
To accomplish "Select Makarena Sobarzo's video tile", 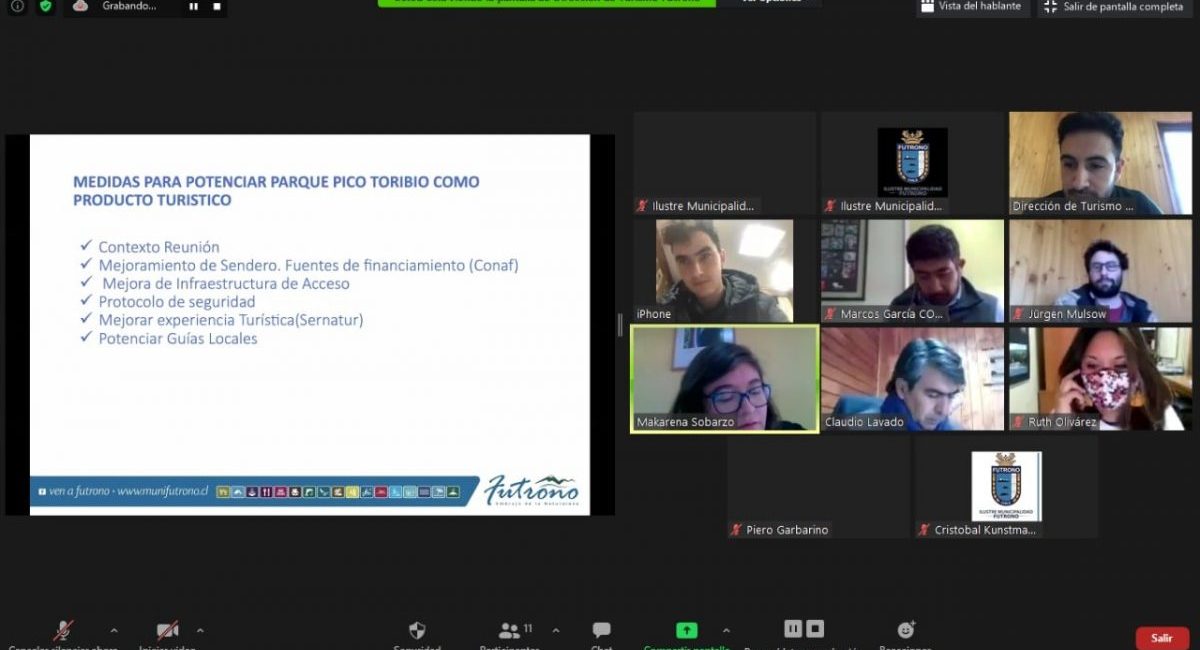I will point(724,379).
